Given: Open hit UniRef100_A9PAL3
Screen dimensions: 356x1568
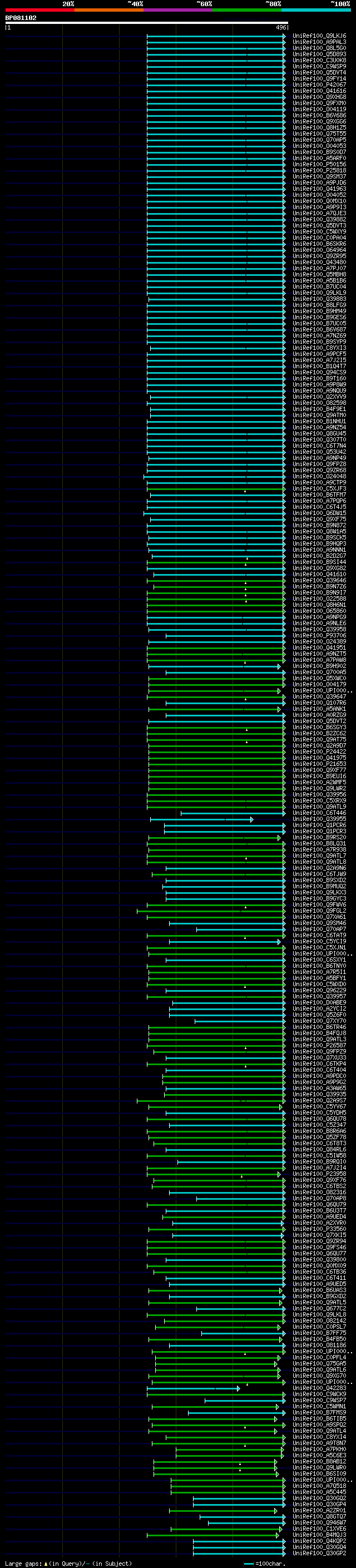Looking at the screenshot, I should click(x=319, y=42).
